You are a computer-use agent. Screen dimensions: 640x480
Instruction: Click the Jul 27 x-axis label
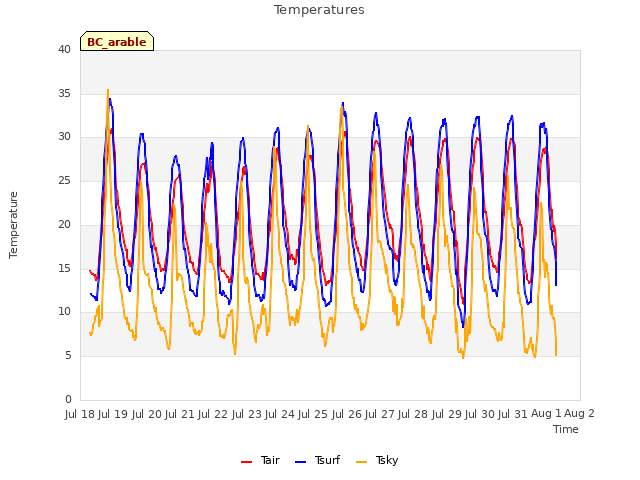point(380,414)
